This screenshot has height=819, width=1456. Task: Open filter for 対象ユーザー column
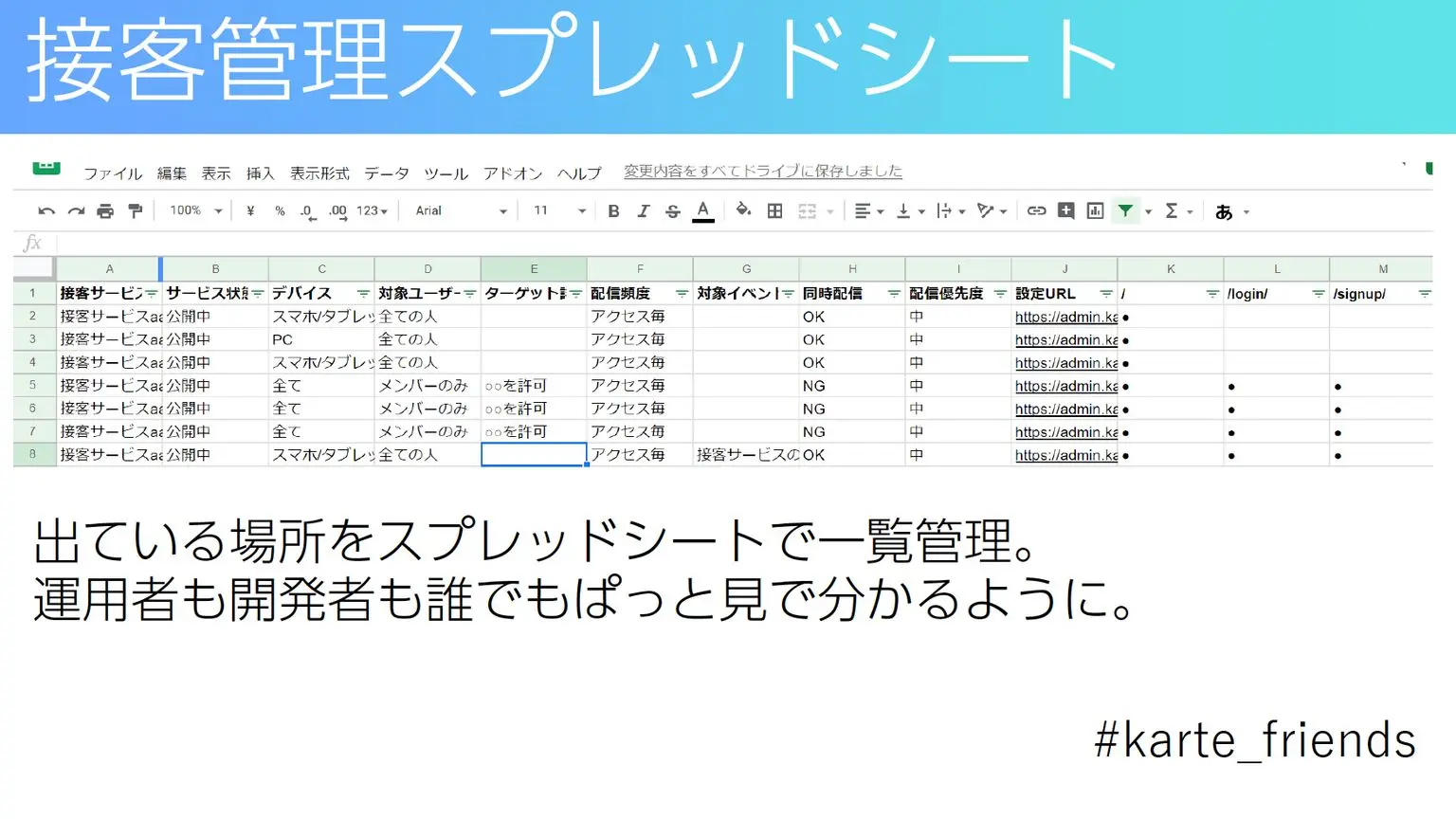469,294
